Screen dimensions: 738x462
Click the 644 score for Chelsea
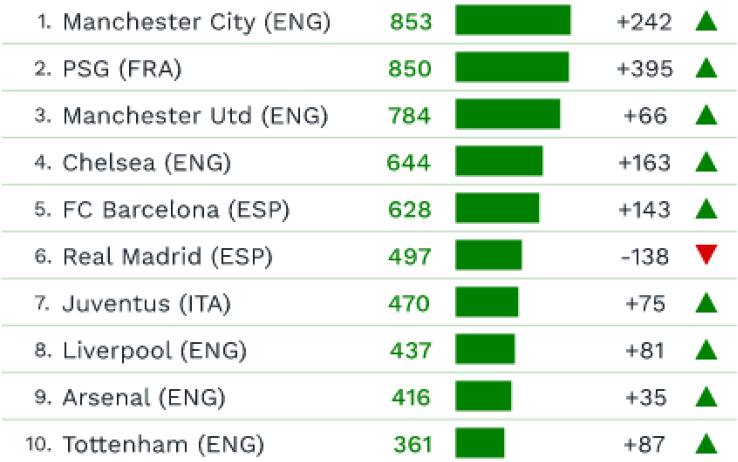point(409,162)
